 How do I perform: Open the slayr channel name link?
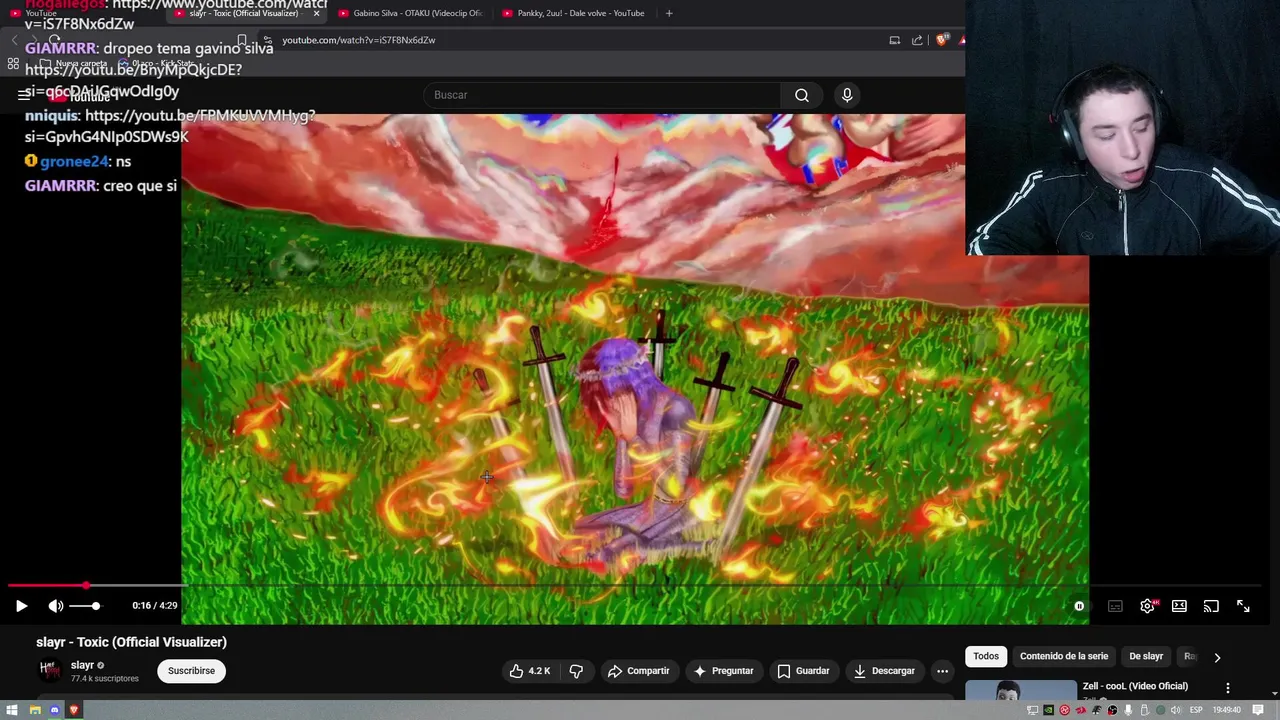pyautogui.click(x=82, y=665)
